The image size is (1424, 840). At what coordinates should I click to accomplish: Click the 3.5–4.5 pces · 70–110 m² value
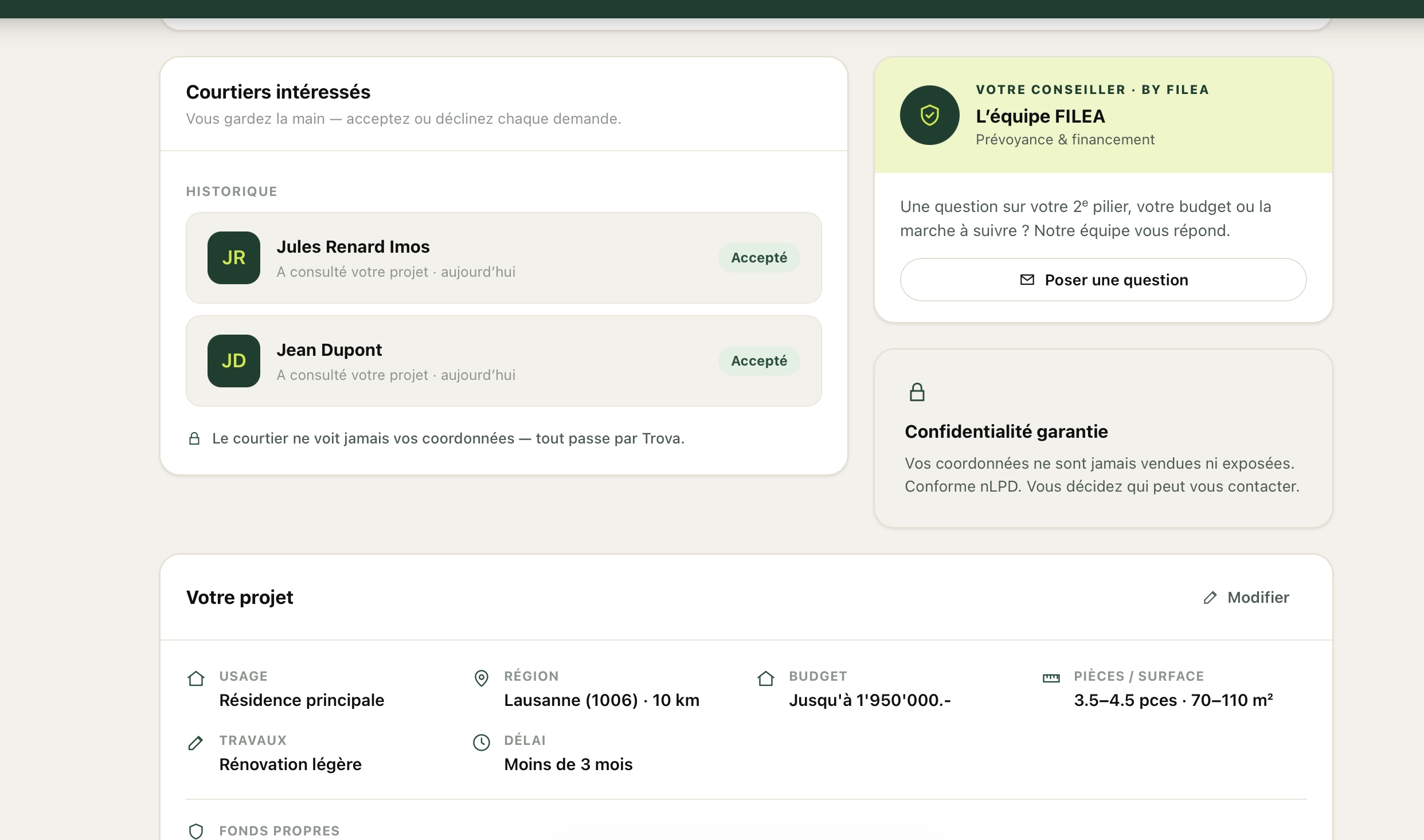pos(1173,700)
